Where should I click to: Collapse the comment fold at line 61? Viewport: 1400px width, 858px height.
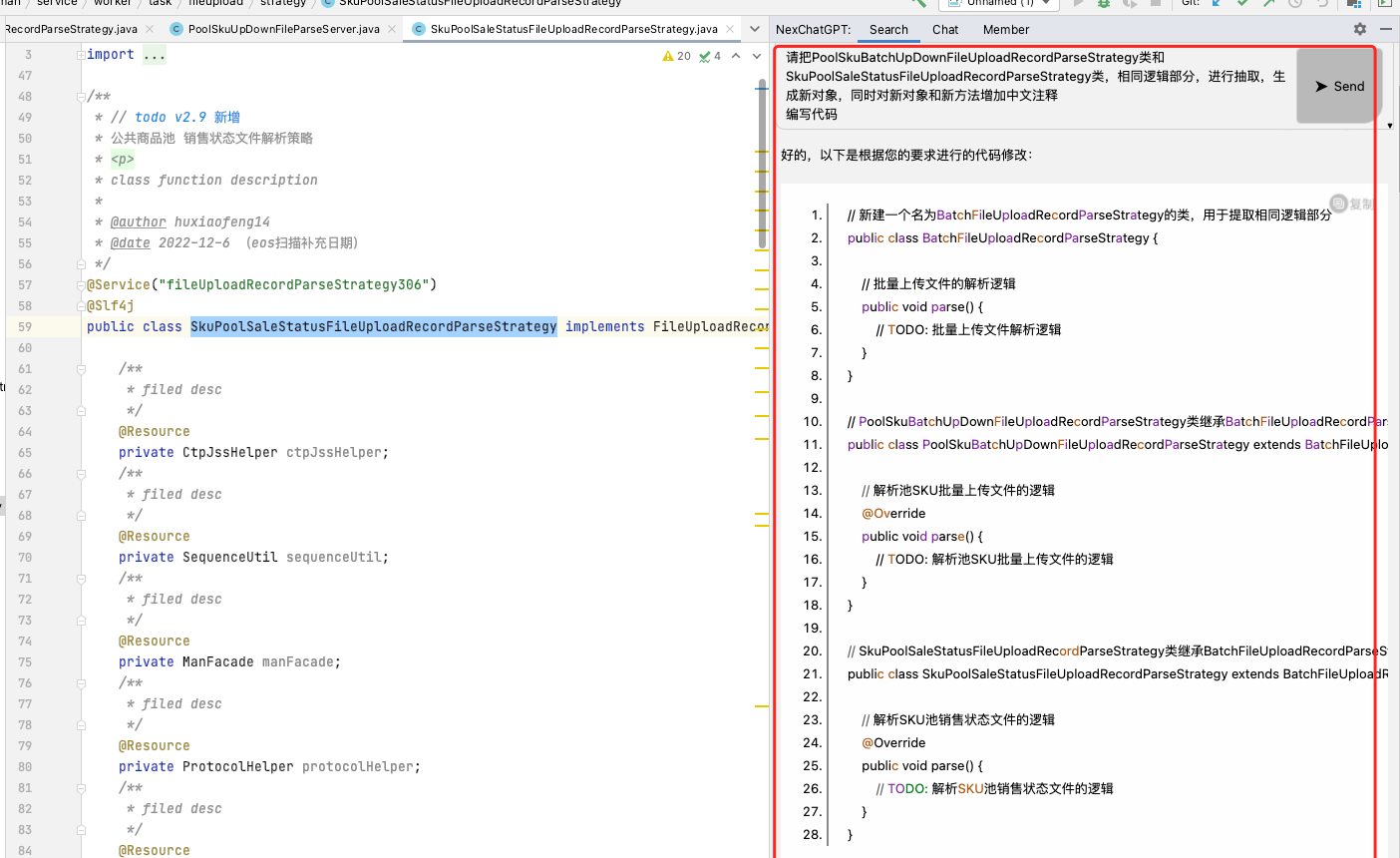[x=81, y=369]
